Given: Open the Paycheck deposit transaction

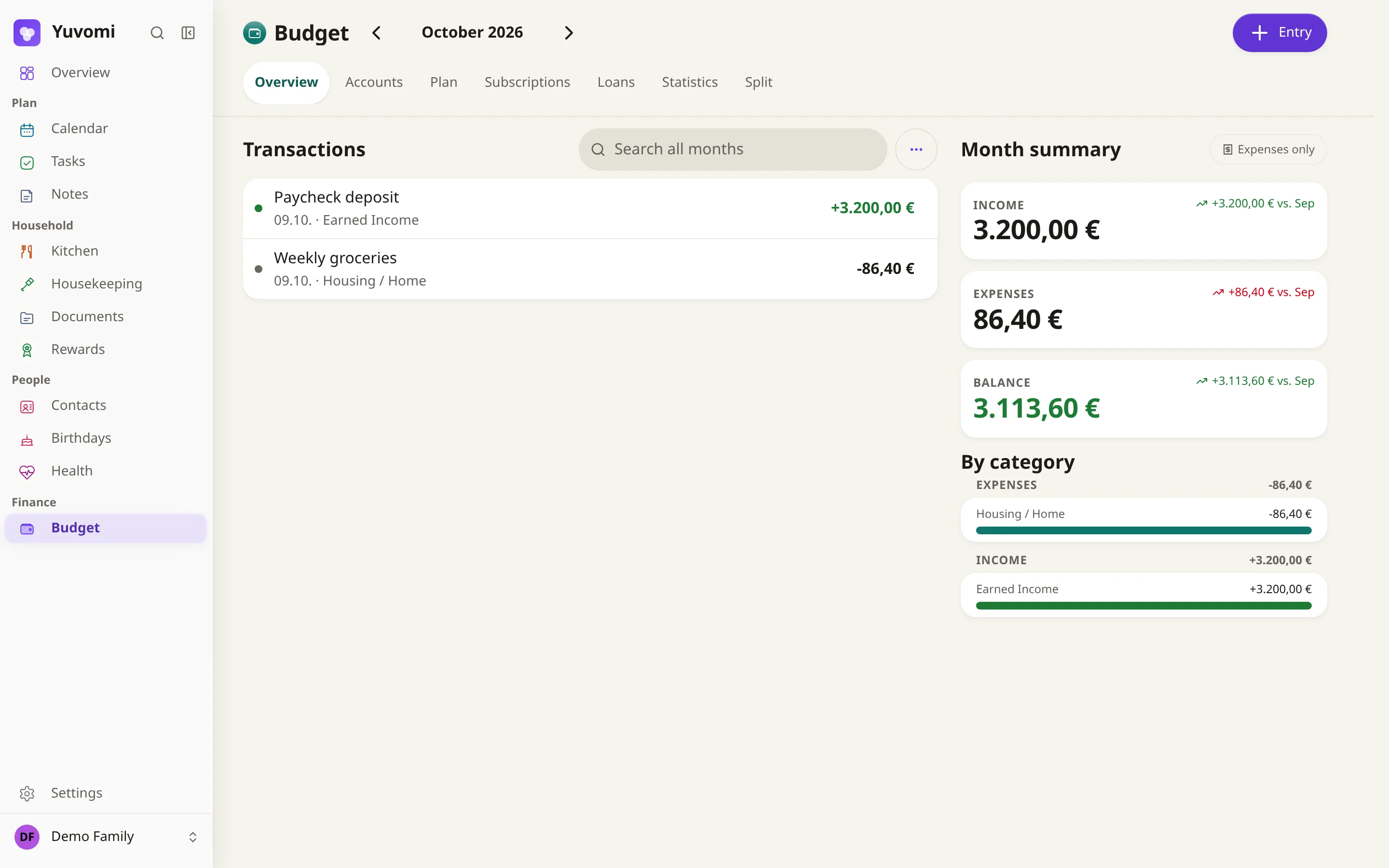Looking at the screenshot, I should point(590,208).
